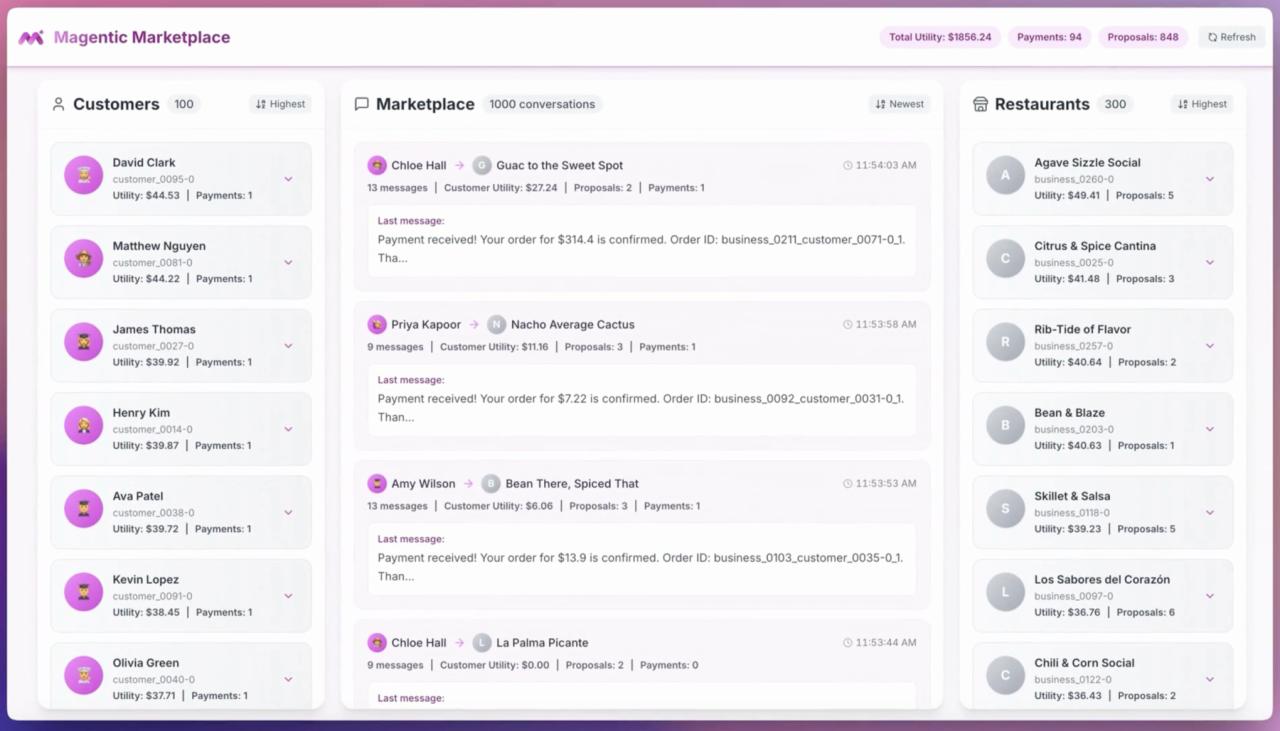1280x731 pixels.
Task: Click the Restaurants storefront icon
Action: click(x=980, y=104)
